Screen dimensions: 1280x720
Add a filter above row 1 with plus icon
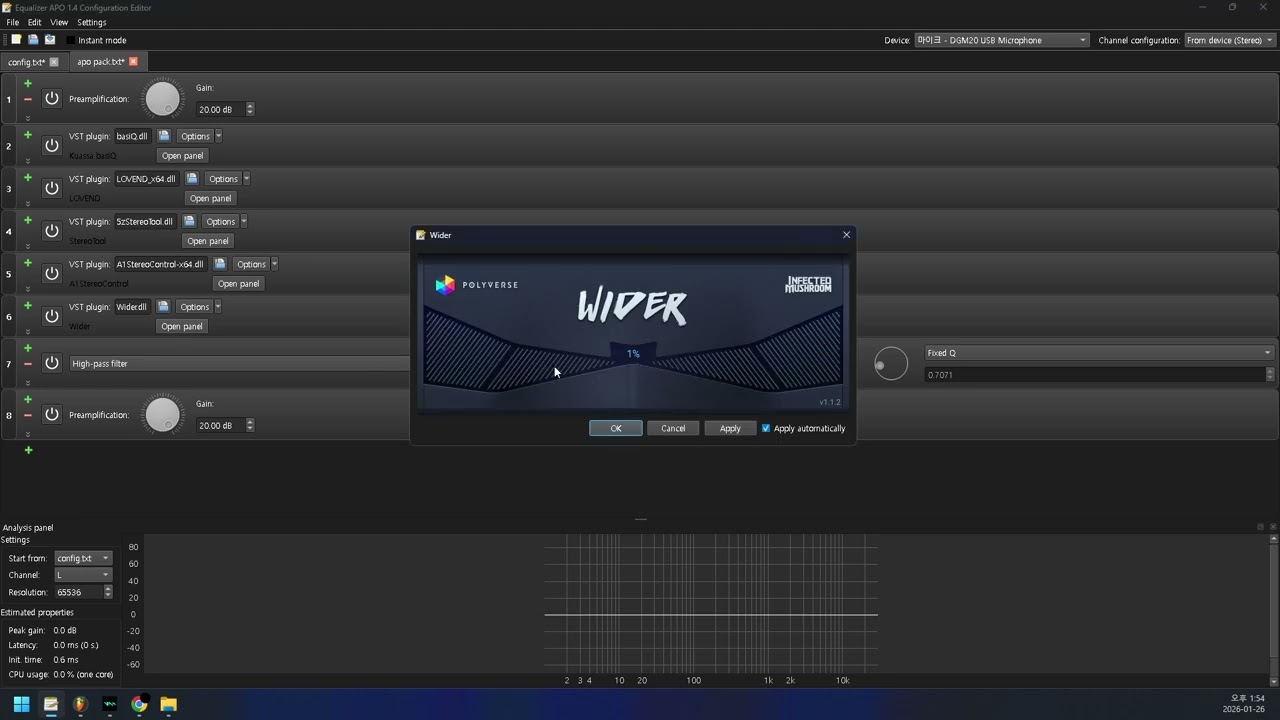[28, 83]
